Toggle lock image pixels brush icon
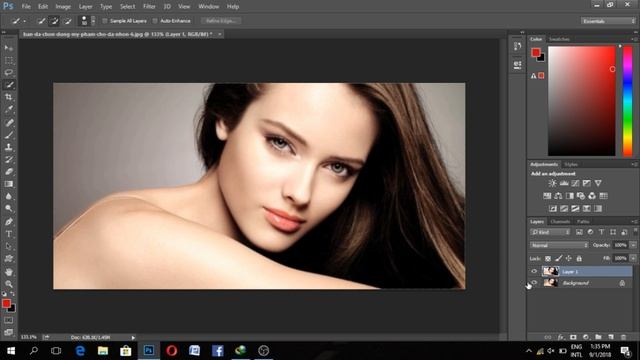640x360 pixels. [558, 258]
